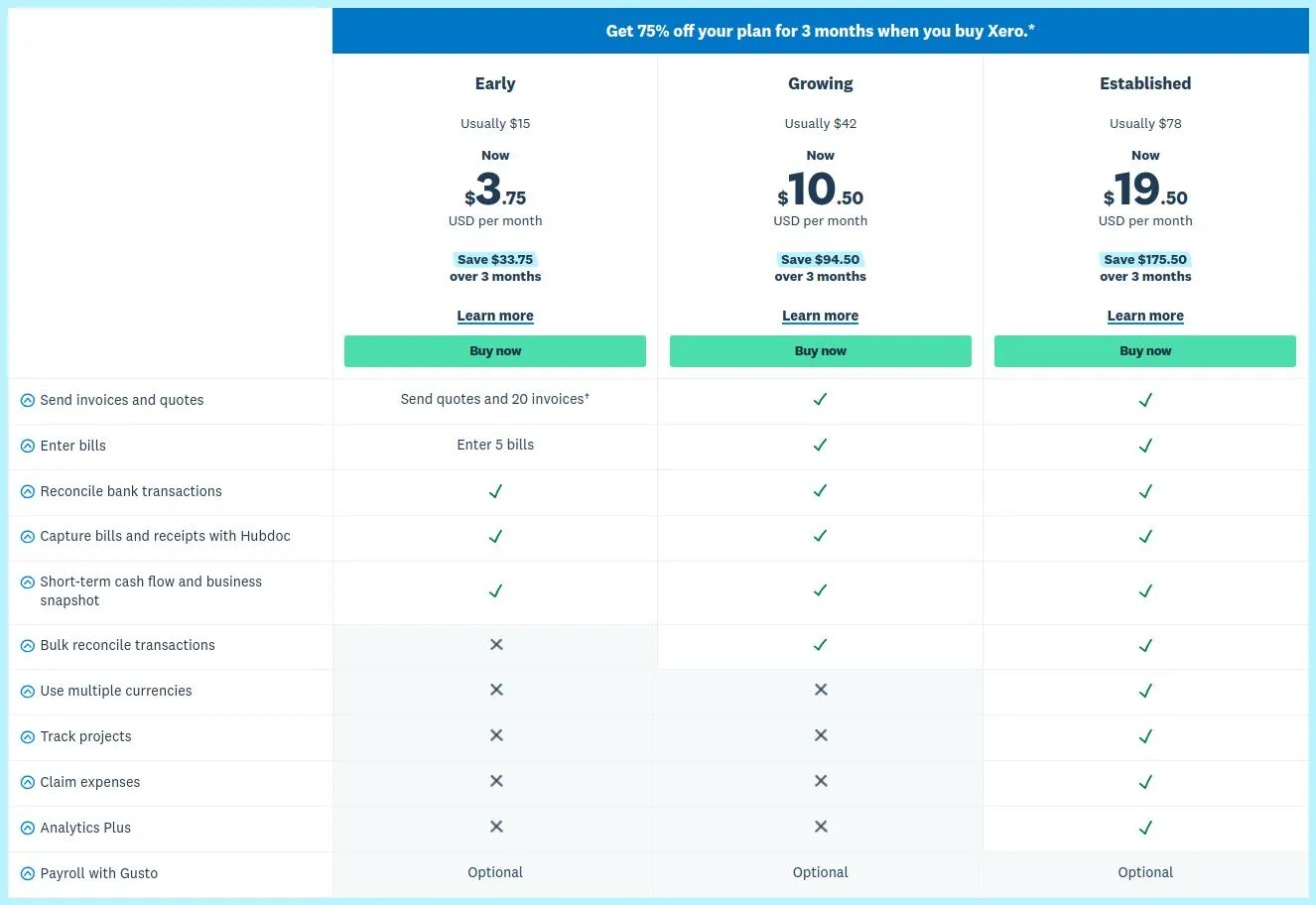Expand 'Capture bills and receipts with Hubdoc' chevron
The image size is (1316, 905).
28,537
